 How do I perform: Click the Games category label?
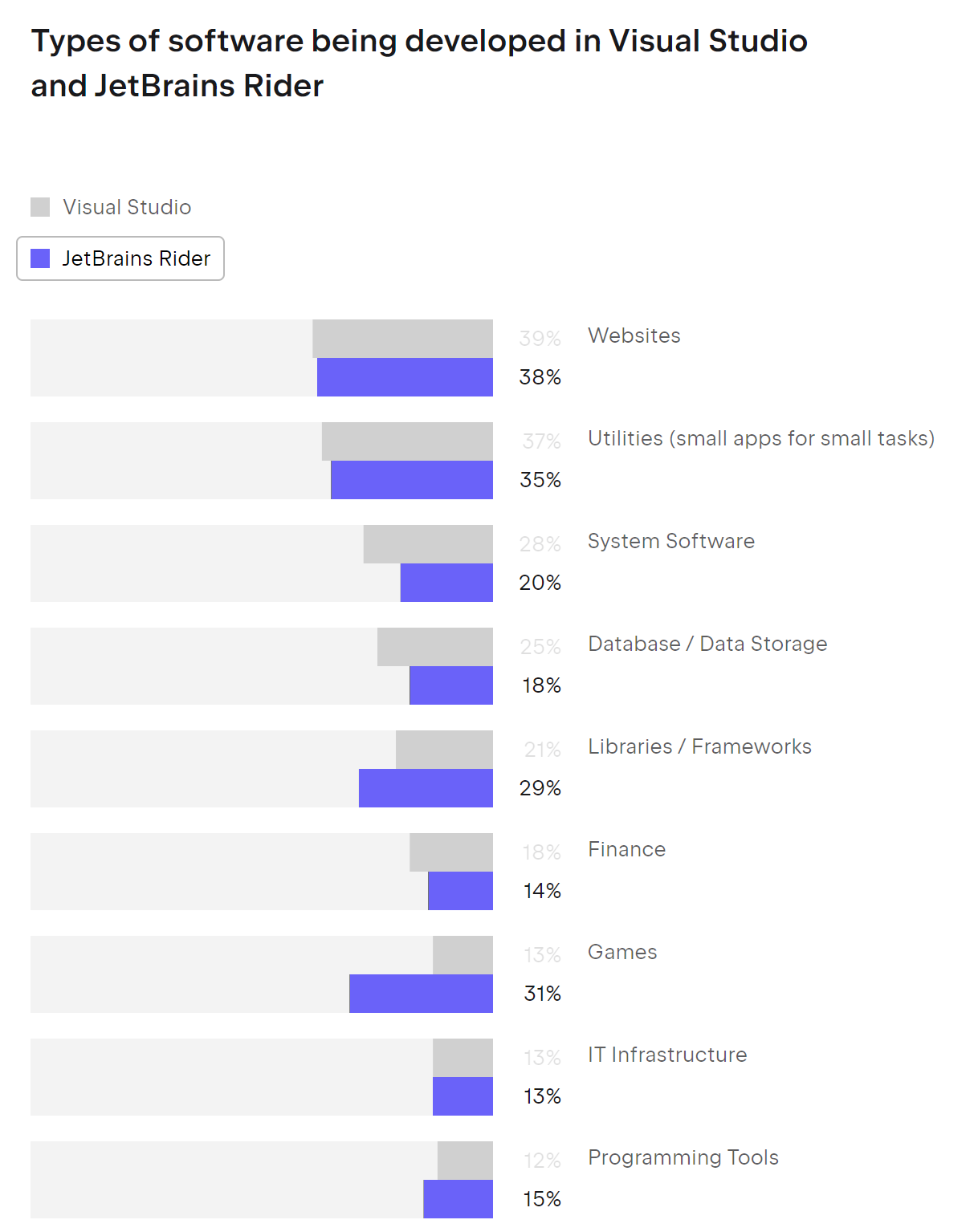coord(622,952)
